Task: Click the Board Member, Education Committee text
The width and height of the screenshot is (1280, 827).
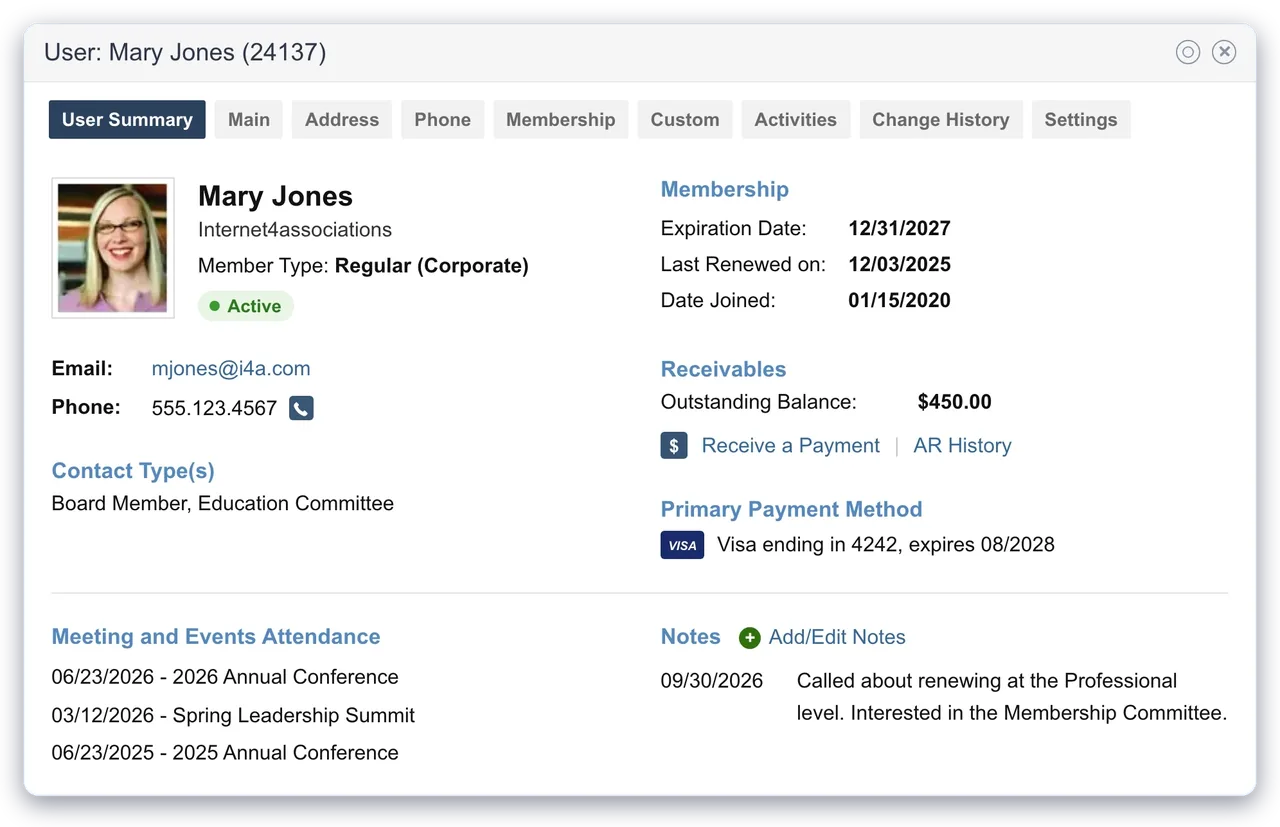Action: (223, 503)
